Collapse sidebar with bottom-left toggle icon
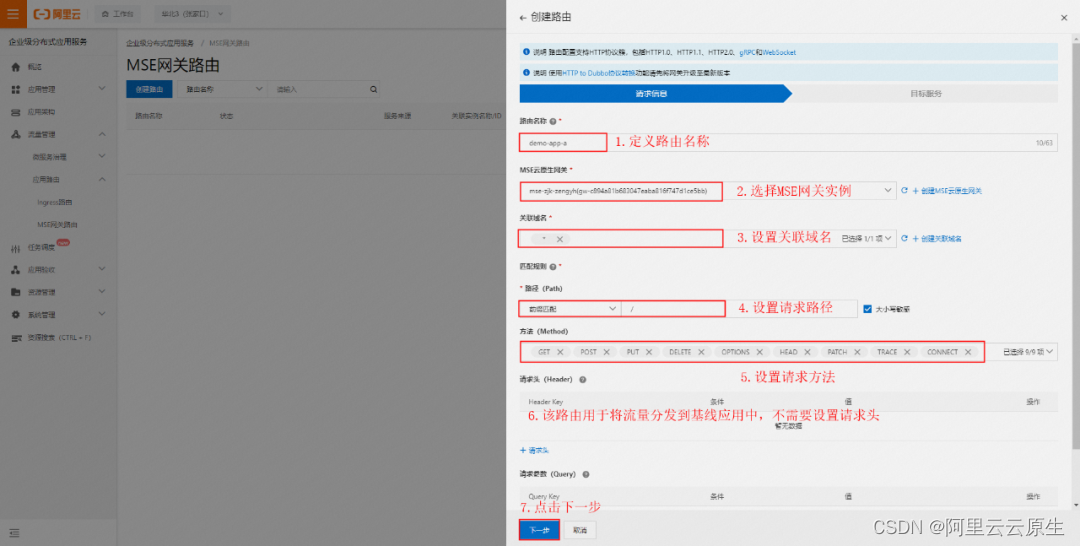Viewport: 1080px width, 546px height. (x=14, y=533)
